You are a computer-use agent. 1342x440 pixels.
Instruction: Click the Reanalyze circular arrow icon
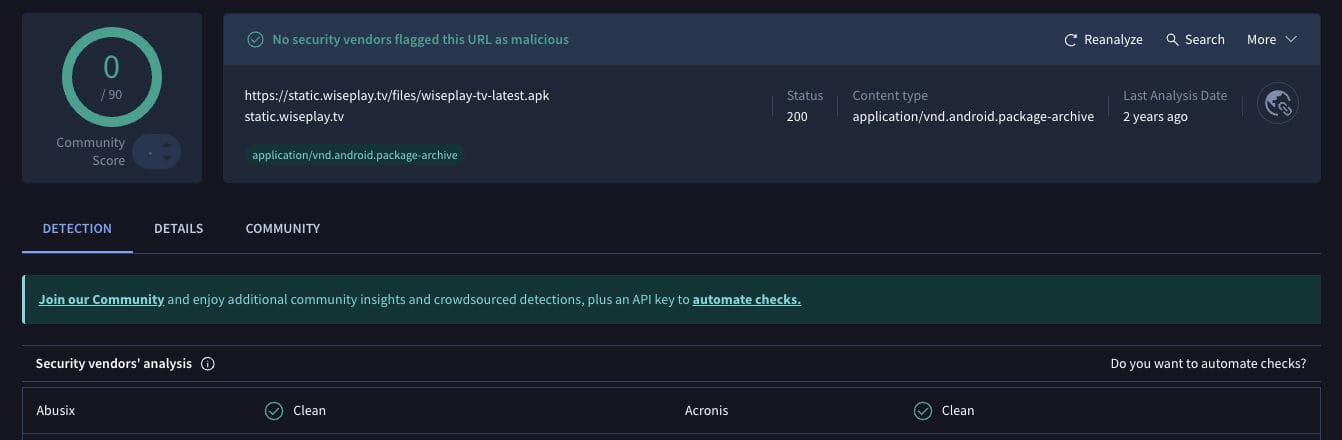(x=1071, y=40)
